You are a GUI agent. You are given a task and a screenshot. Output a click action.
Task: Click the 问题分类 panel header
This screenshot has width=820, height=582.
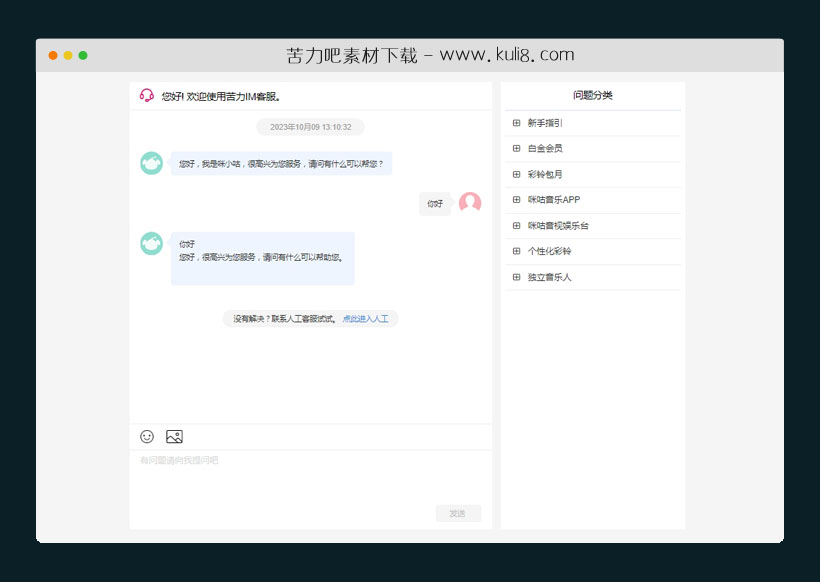click(x=592, y=95)
